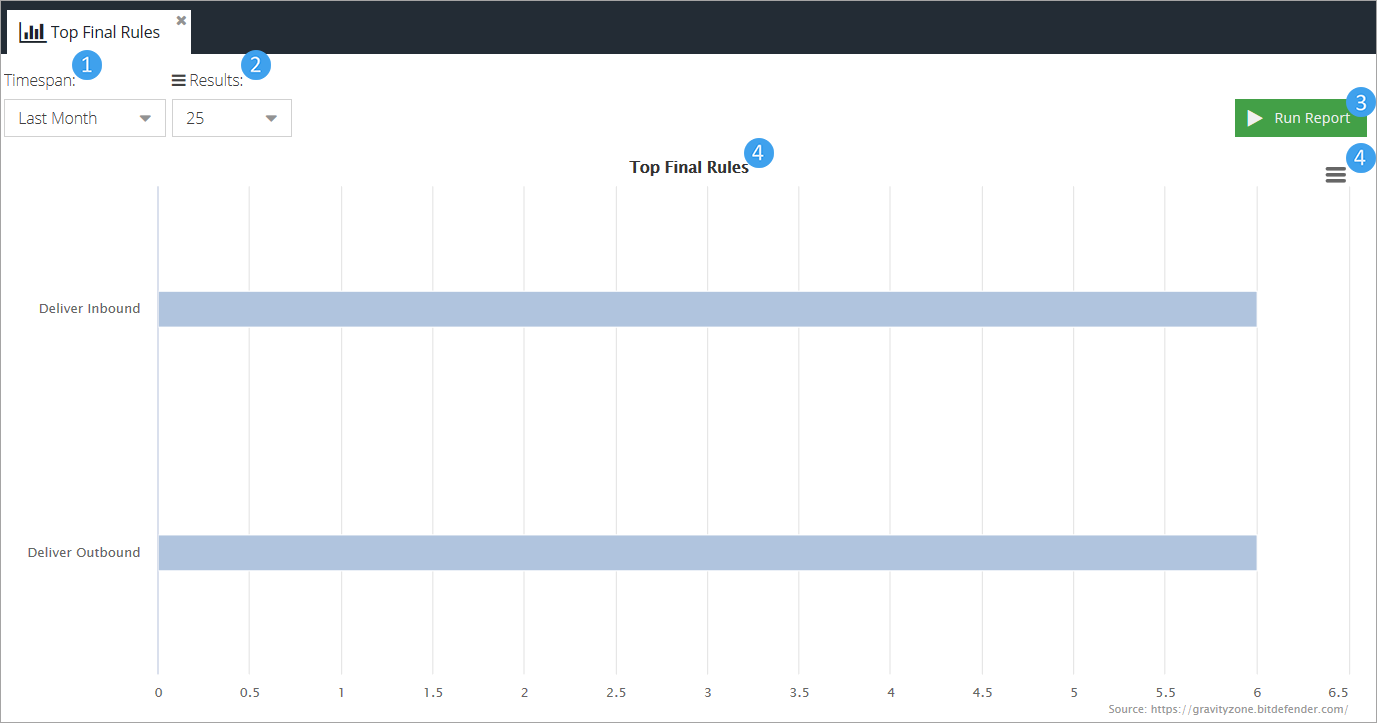Click the blue badge numbered 3
The width and height of the screenshot is (1377, 723).
pyautogui.click(x=1360, y=101)
